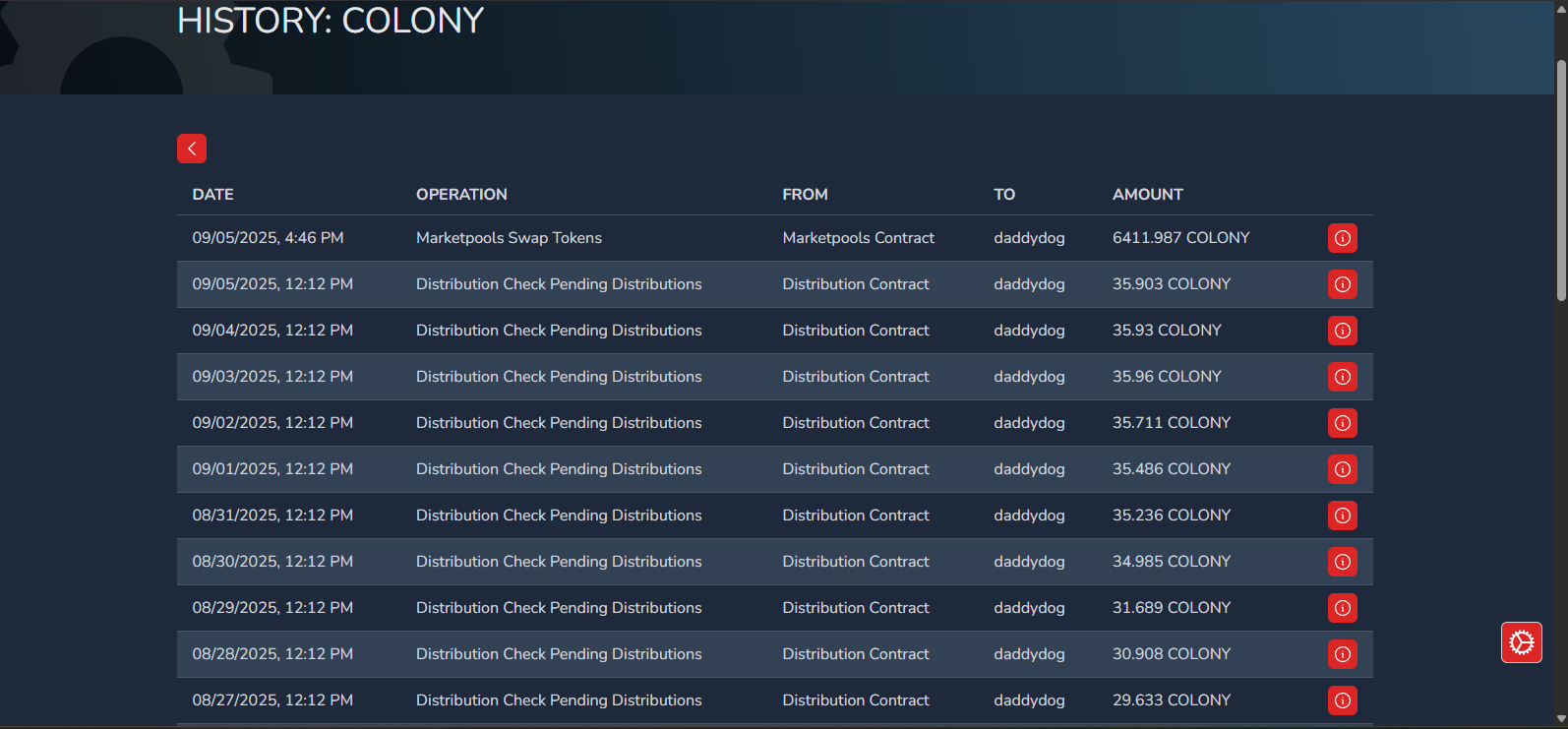Click date 09/05/2025, 4:46 PM
1568x729 pixels.
point(269,238)
